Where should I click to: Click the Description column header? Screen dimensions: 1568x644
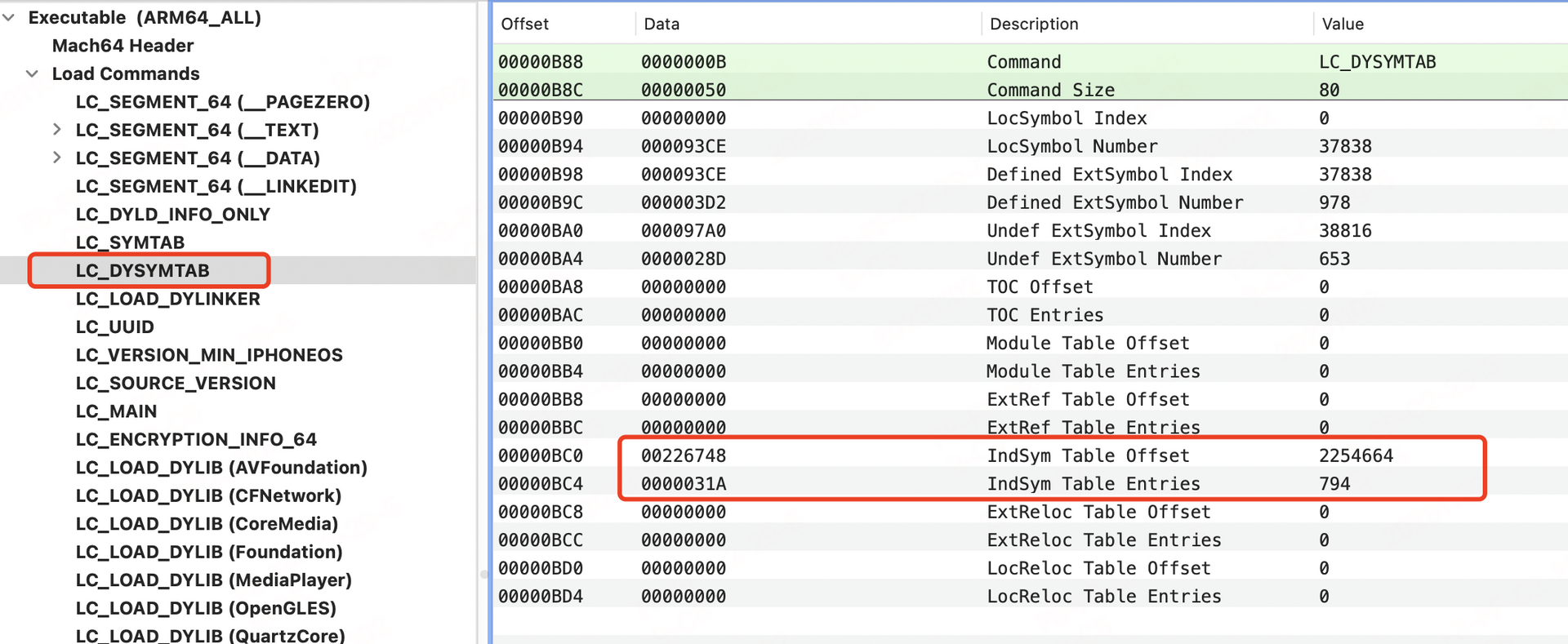(1033, 24)
